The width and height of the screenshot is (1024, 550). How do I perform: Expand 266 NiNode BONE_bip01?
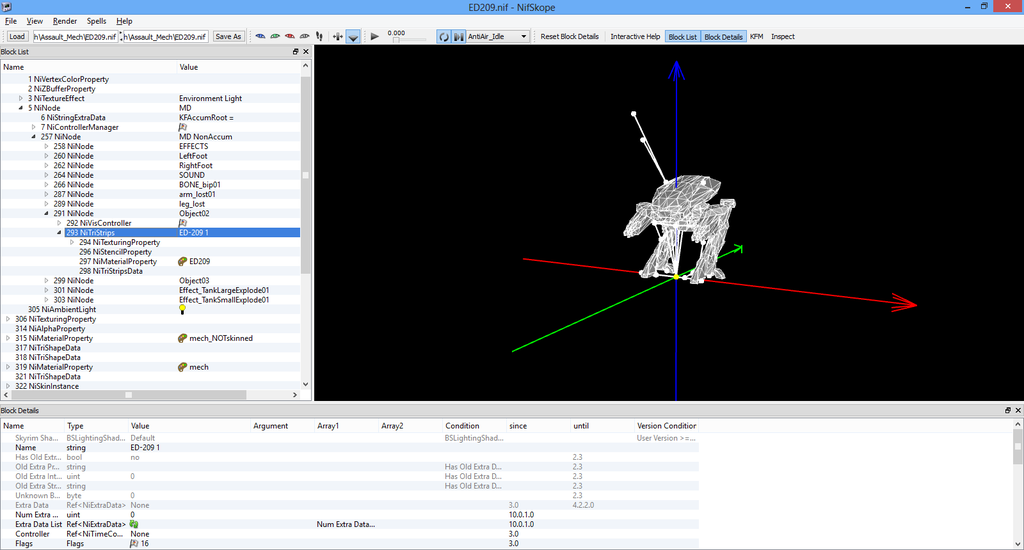(46, 185)
